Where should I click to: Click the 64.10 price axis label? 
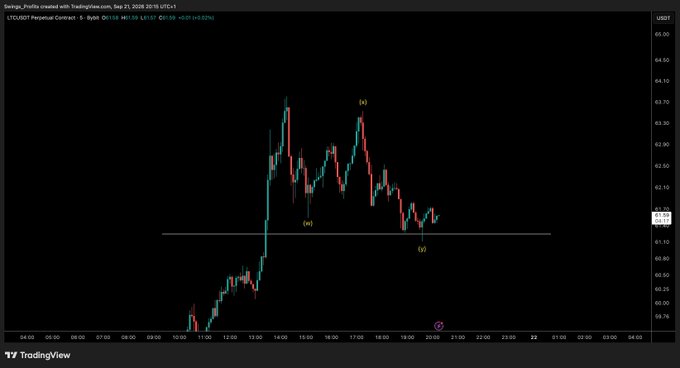point(662,81)
